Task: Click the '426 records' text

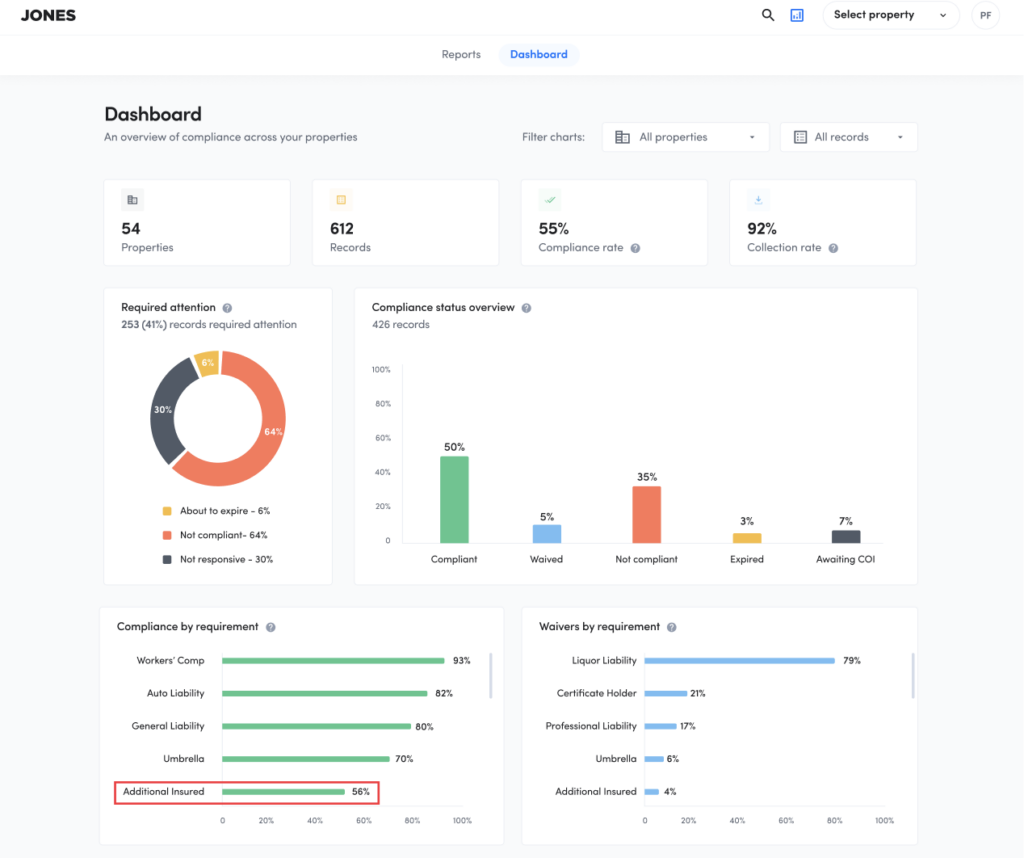Action: click(401, 325)
